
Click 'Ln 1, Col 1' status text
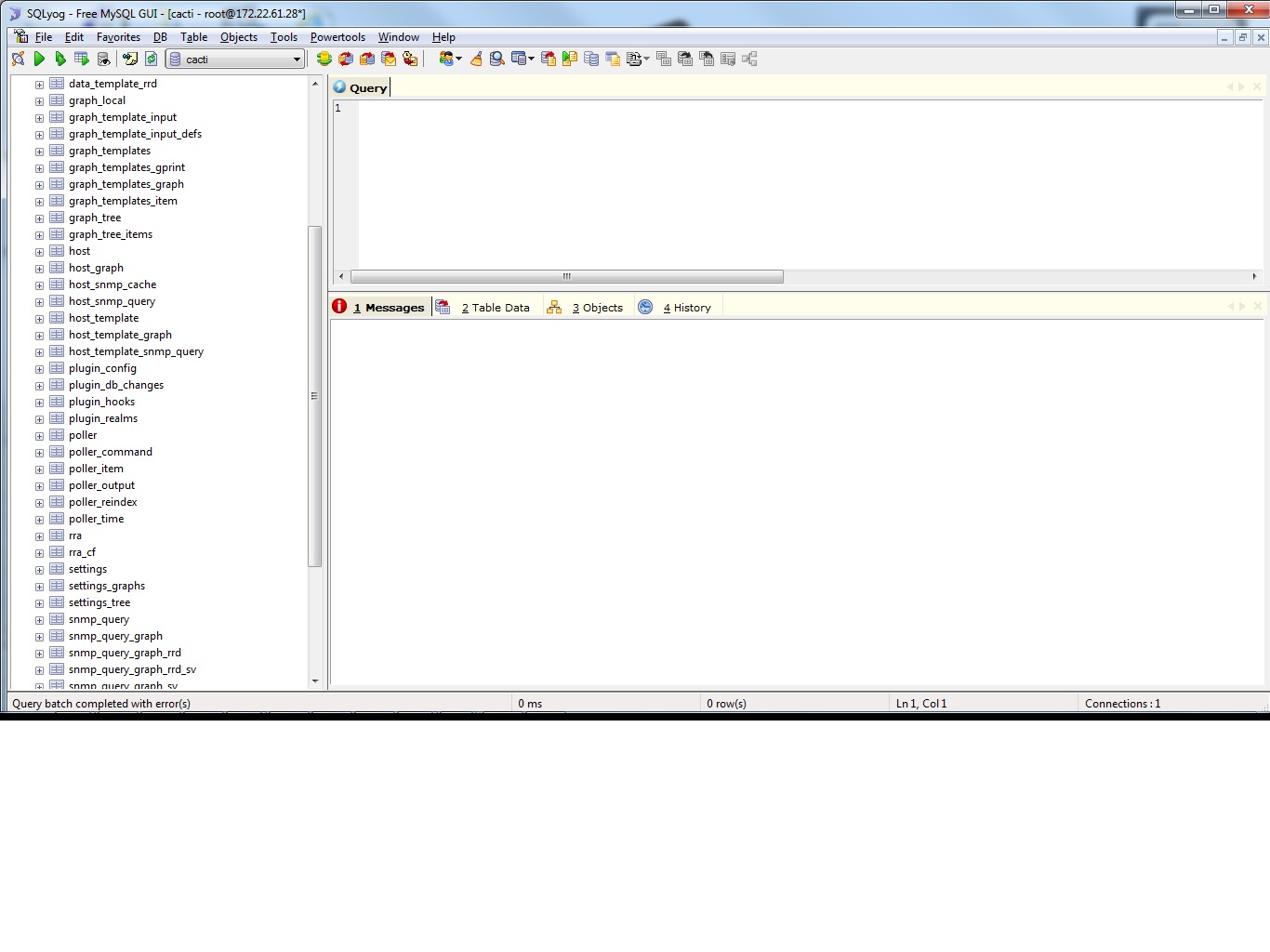(921, 704)
